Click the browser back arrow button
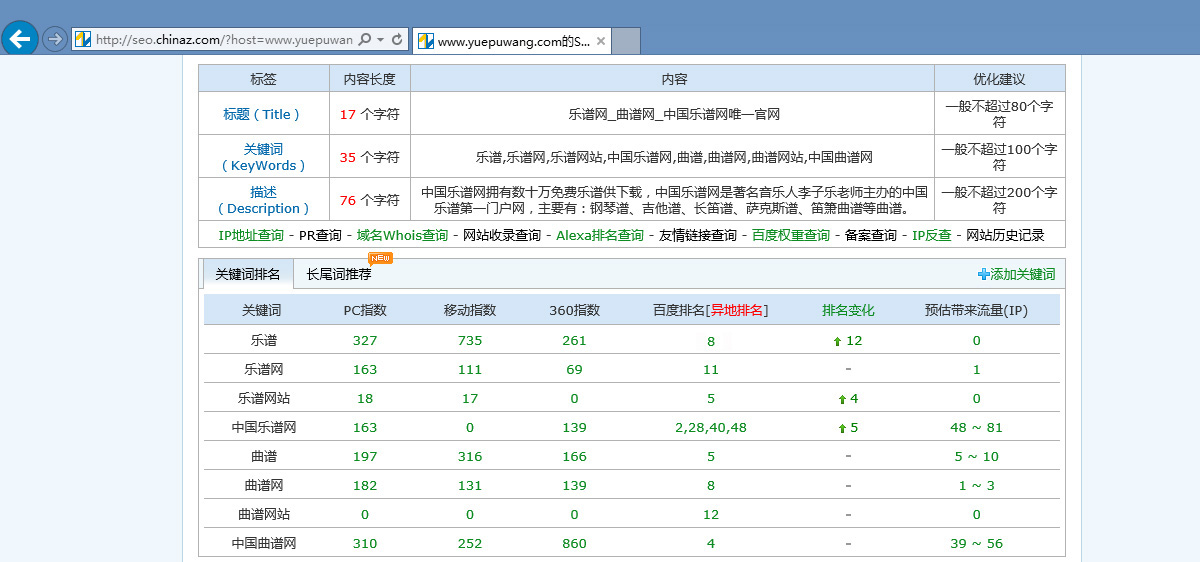Image resolution: width=1200 pixels, height=562 pixels. click(x=20, y=39)
